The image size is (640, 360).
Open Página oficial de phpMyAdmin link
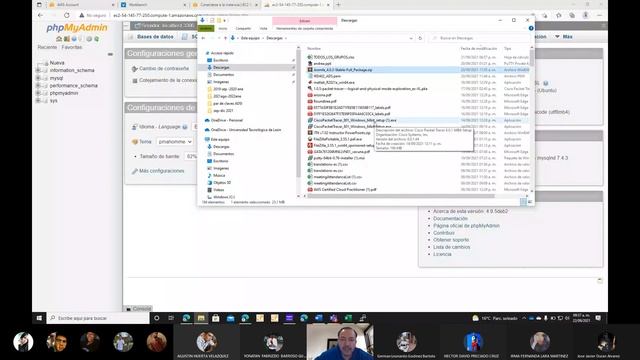point(467,226)
